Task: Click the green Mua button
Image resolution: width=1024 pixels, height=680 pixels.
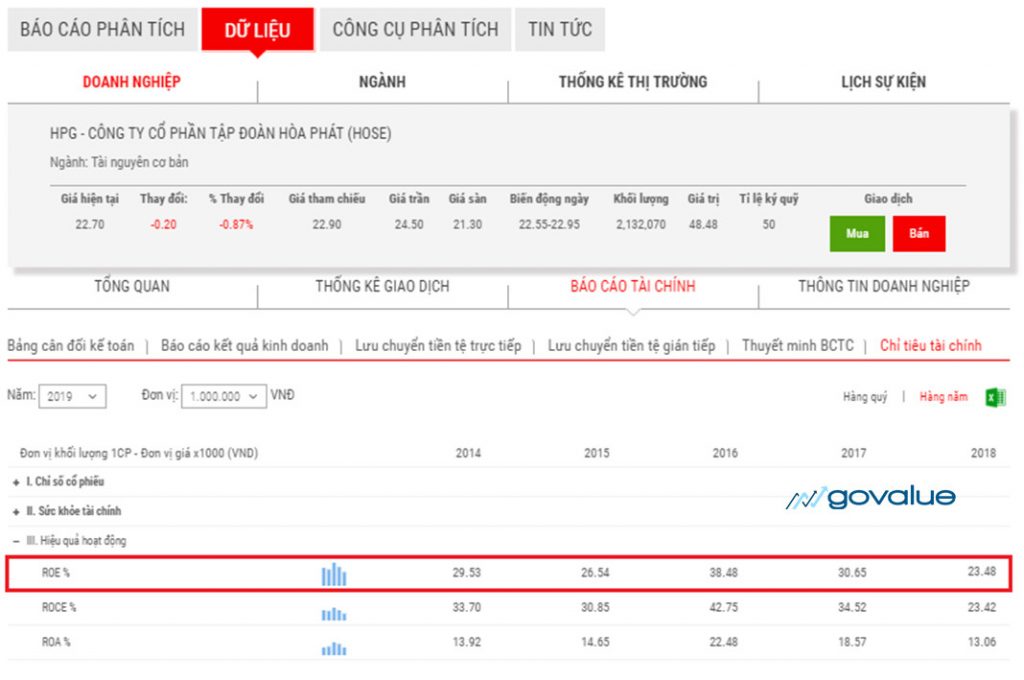Action: click(x=857, y=233)
